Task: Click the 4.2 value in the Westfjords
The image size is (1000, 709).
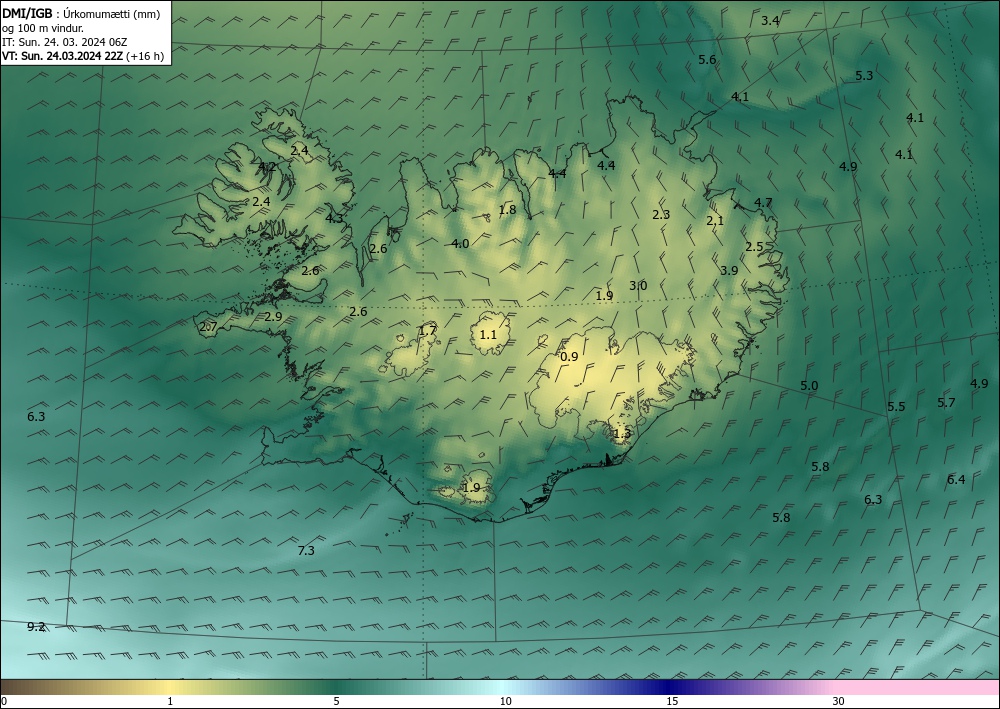Action: 267,166
